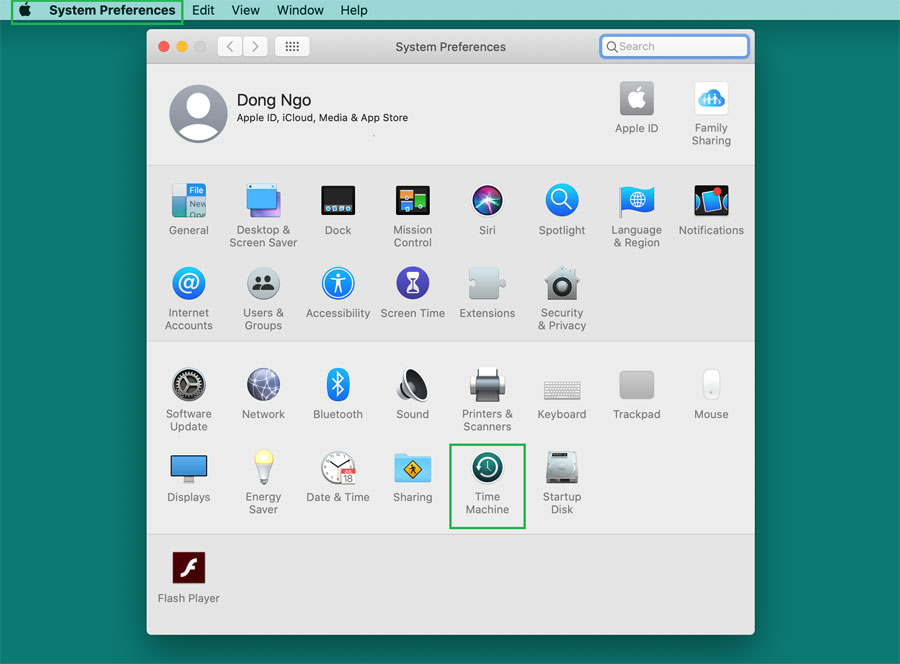Image resolution: width=900 pixels, height=664 pixels.
Task: Open Software Update preferences
Action: [x=188, y=386]
